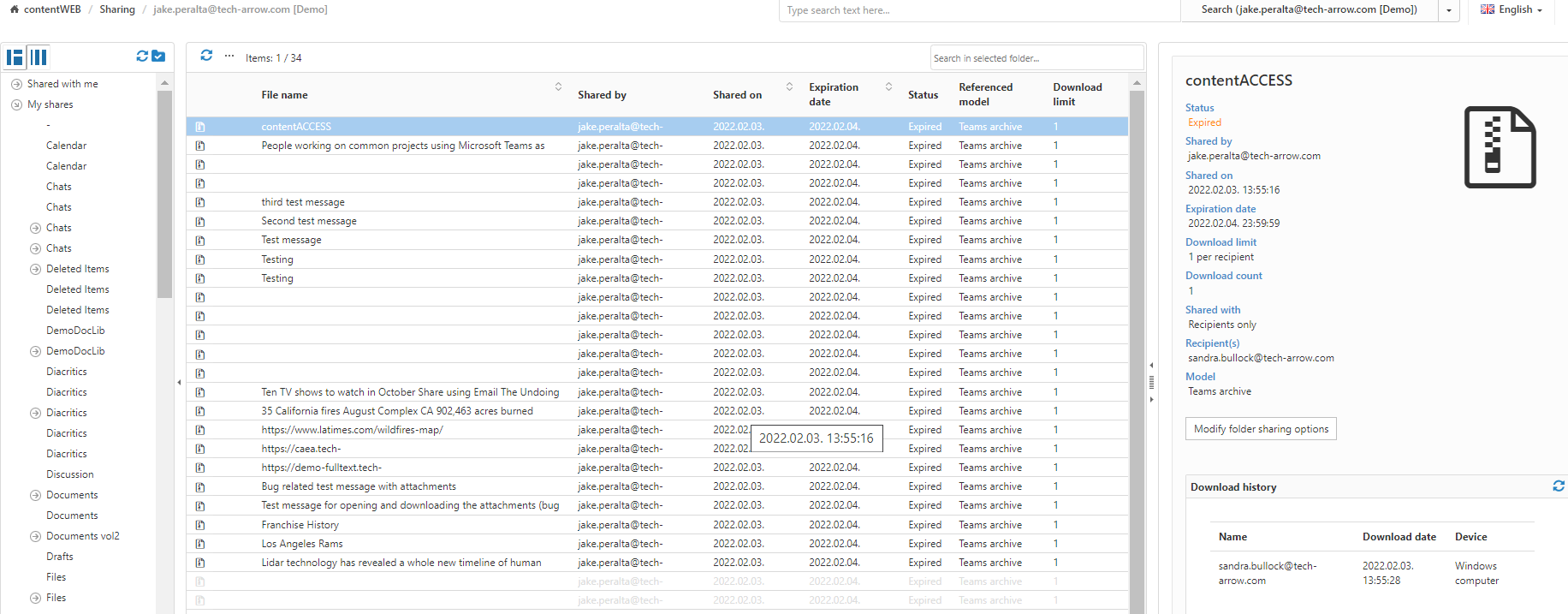Click the folder checkmark icon in the sidebar
The image size is (1568, 614).
pos(158,56)
